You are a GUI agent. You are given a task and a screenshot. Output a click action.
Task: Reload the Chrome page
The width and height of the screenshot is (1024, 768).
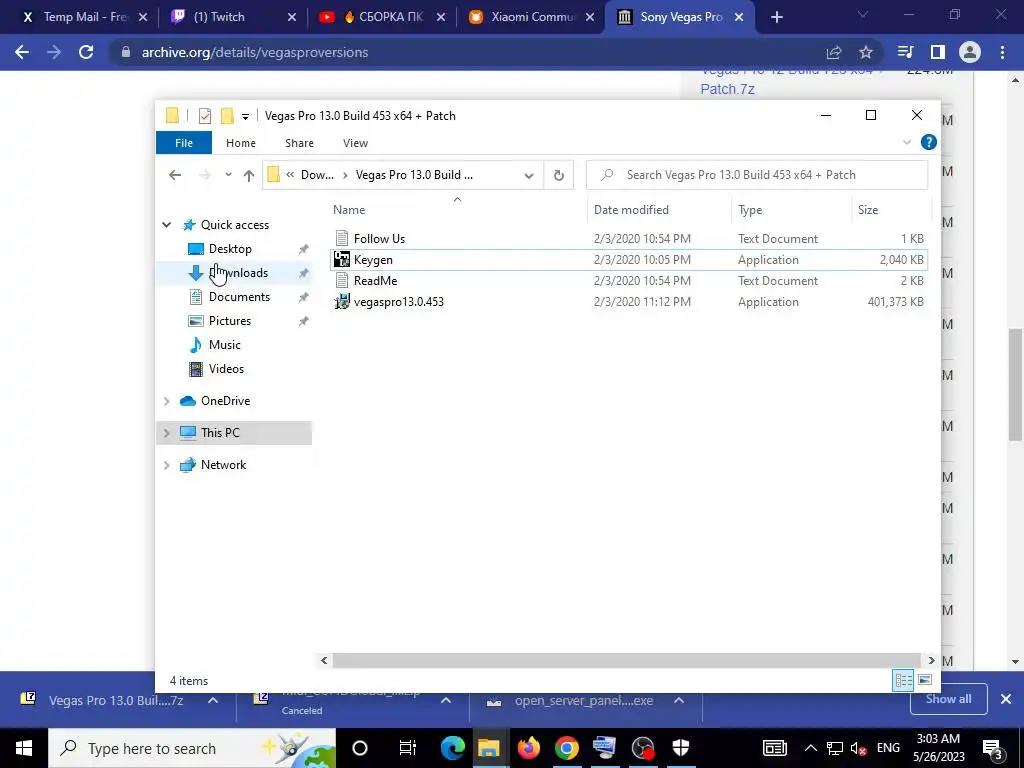[x=86, y=52]
